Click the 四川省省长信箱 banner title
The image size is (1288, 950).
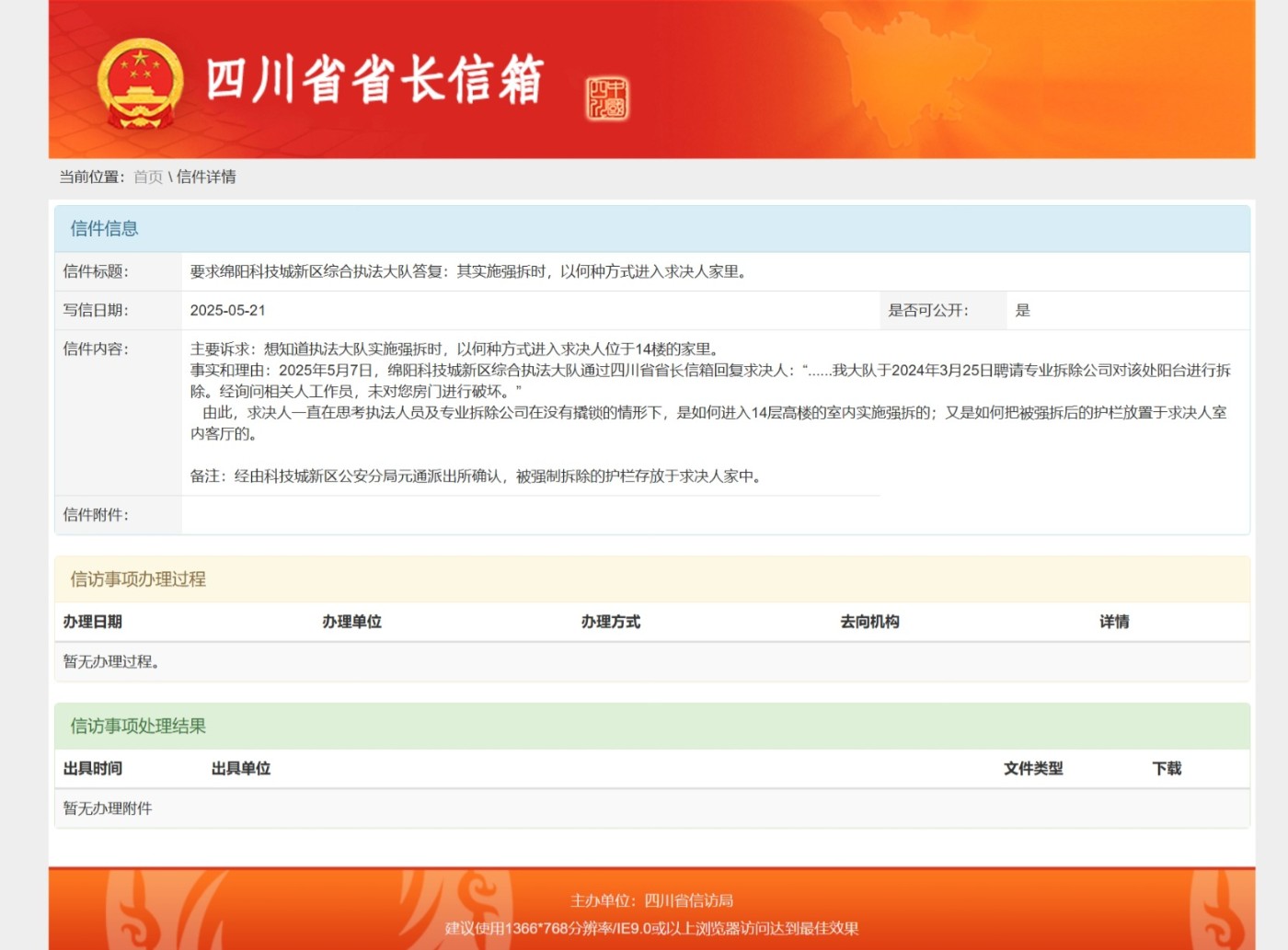[374, 80]
